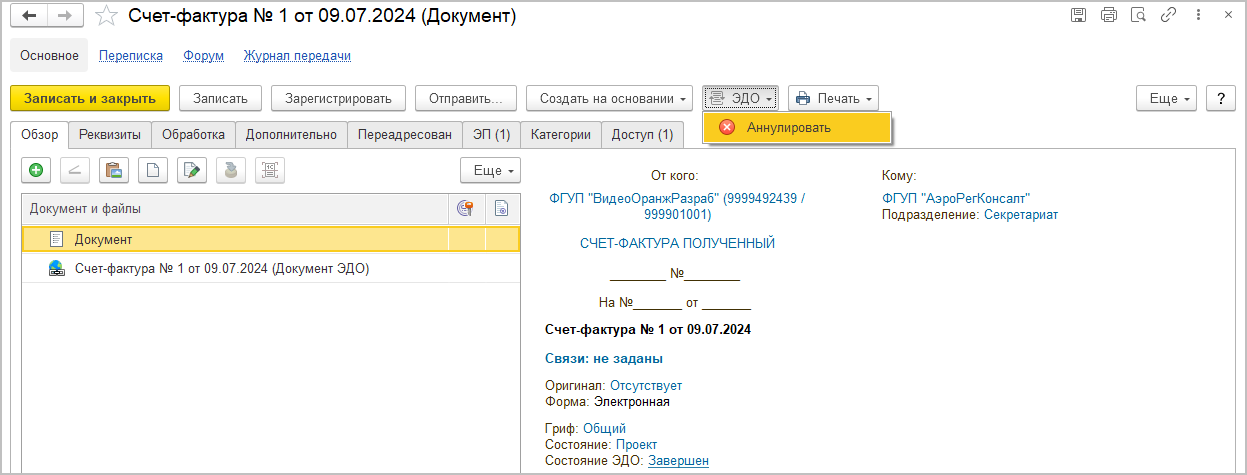Image resolution: width=1247 pixels, height=475 pixels.
Task: Expand the Создать на основании dropdown
Action: coord(610,98)
